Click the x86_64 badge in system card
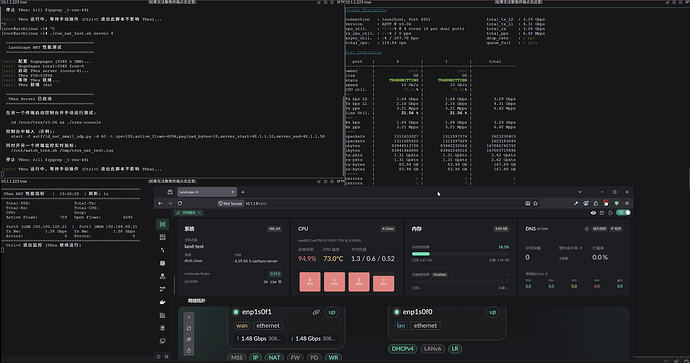The image size is (690, 363). pyautogui.click(x=274, y=229)
